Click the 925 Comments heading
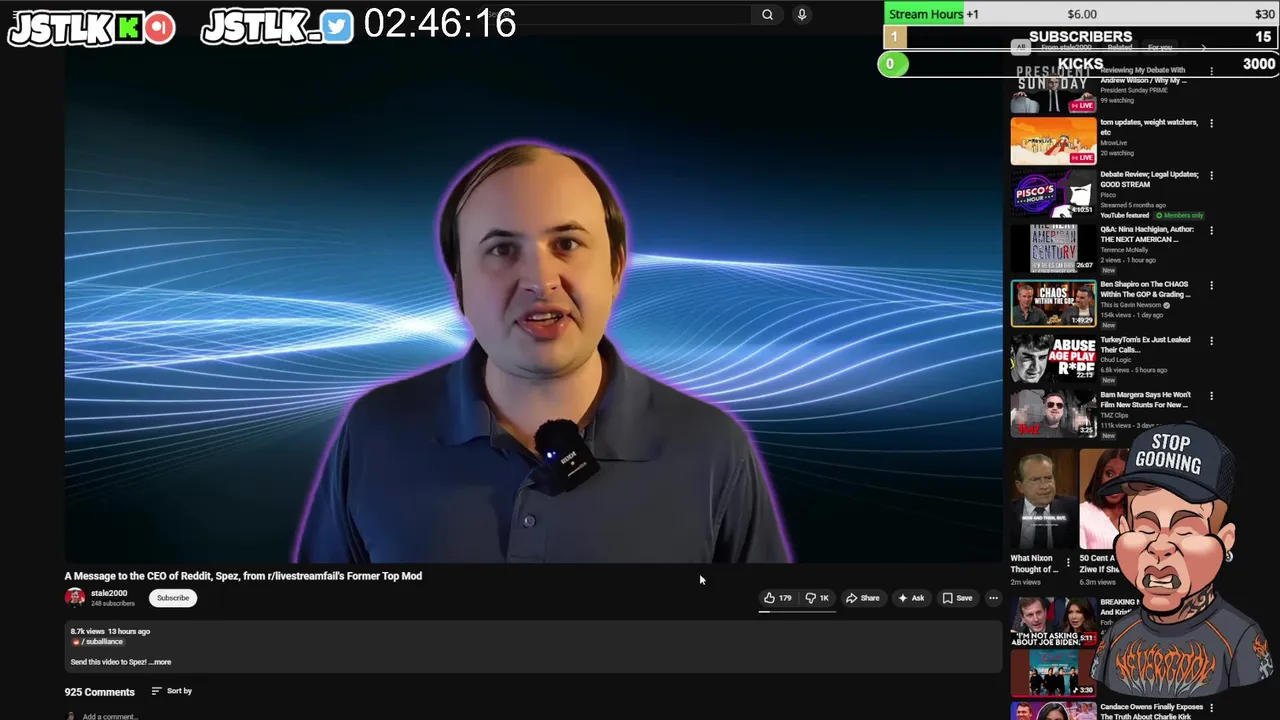Image resolution: width=1280 pixels, height=720 pixels. click(99, 692)
